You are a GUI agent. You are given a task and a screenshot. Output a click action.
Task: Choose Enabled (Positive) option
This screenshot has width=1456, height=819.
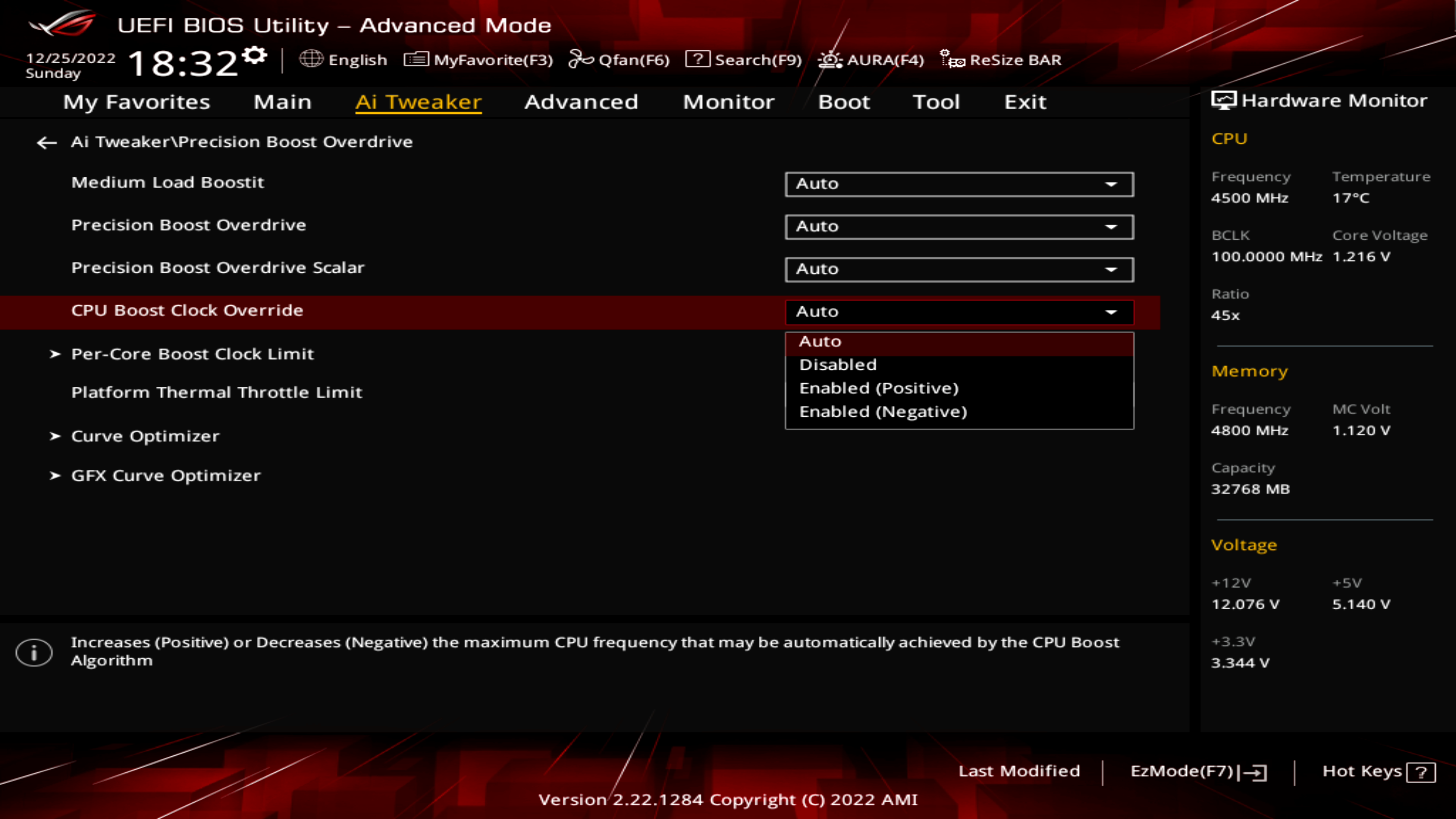[x=959, y=388]
